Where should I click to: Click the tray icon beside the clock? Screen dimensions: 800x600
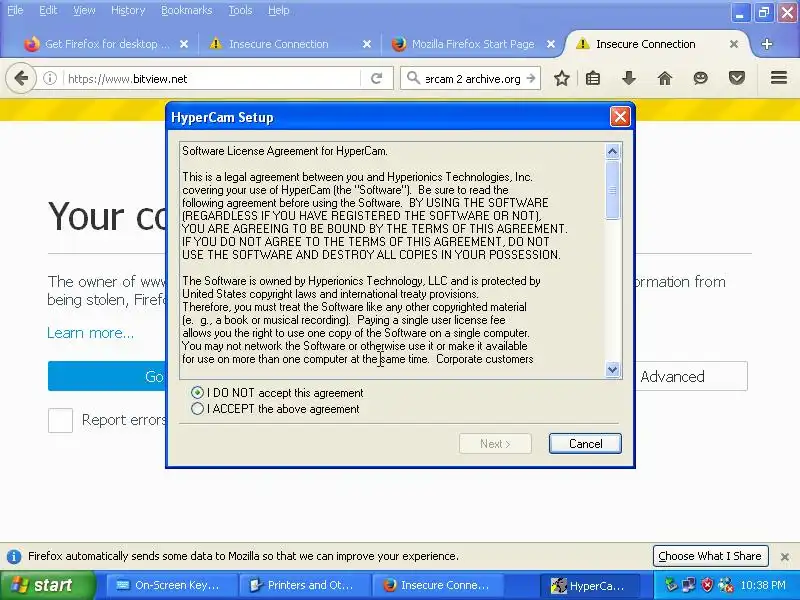[x=725, y=585]
